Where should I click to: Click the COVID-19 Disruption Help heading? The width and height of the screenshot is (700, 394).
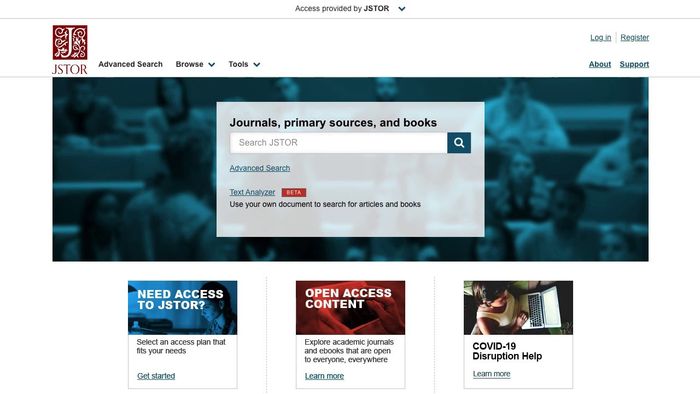(507, 351)
